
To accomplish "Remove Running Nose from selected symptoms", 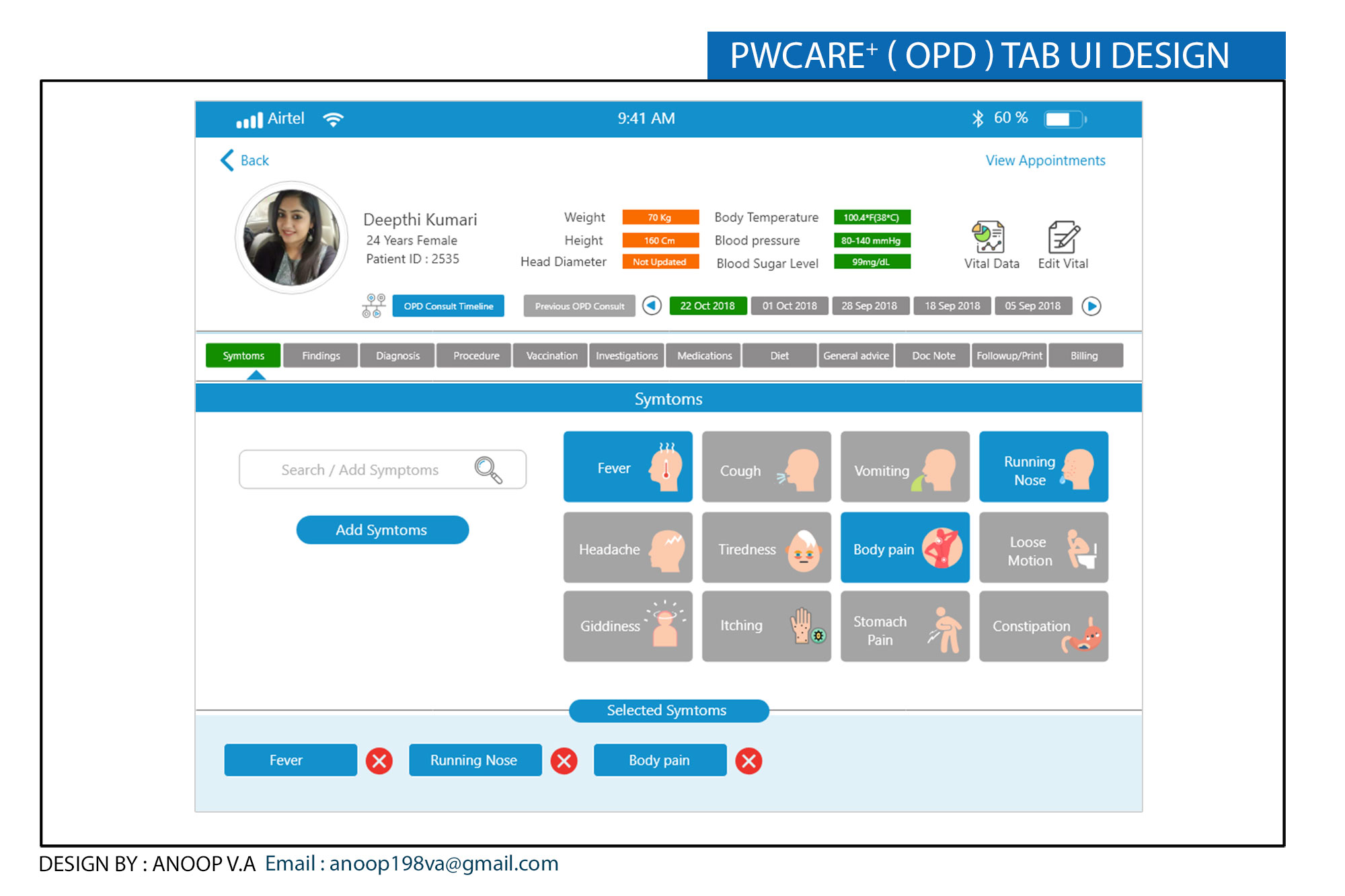I will (564, 761).
